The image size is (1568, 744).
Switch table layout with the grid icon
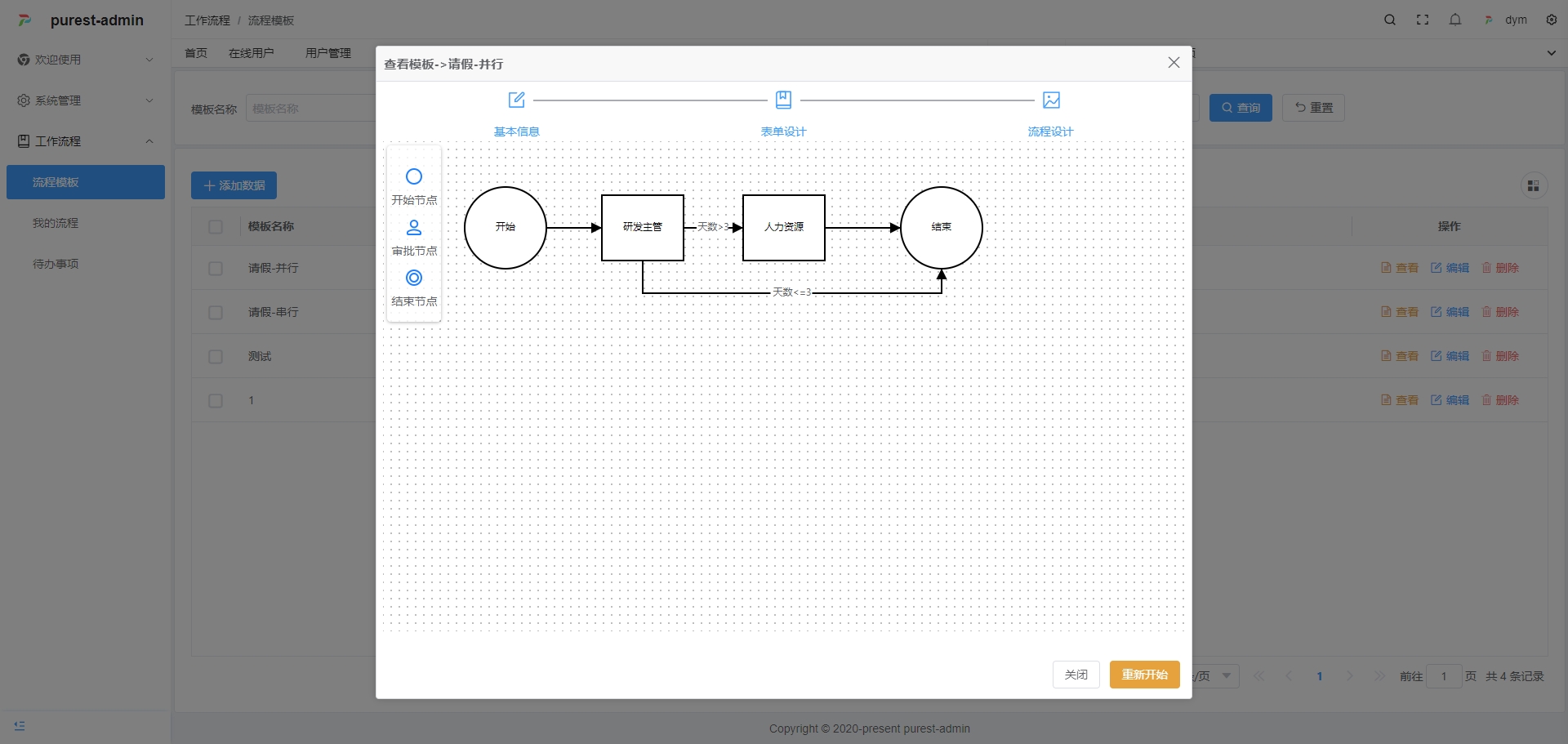click(x=1533, y=186)
